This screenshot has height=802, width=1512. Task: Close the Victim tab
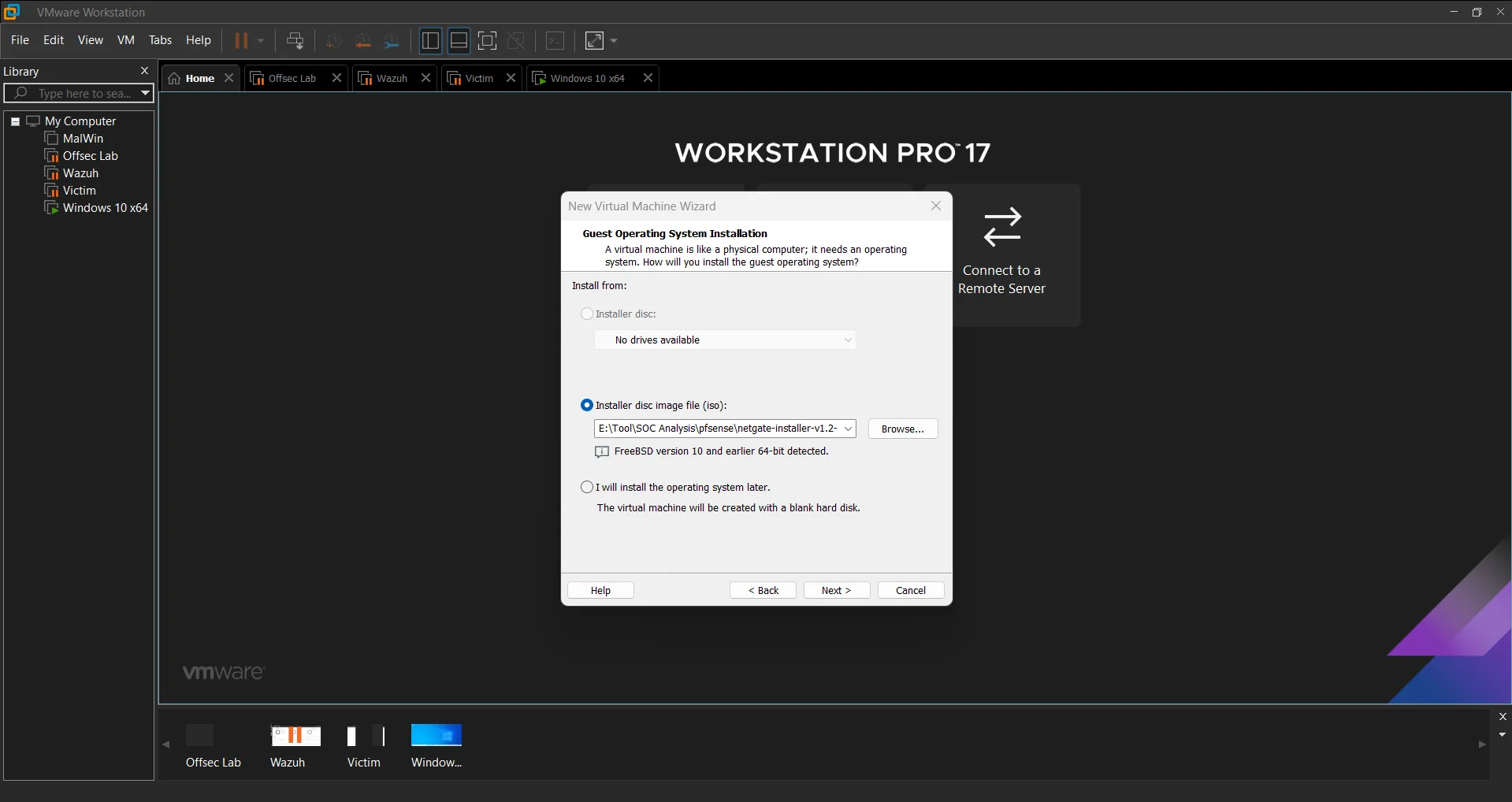point(511,78)
